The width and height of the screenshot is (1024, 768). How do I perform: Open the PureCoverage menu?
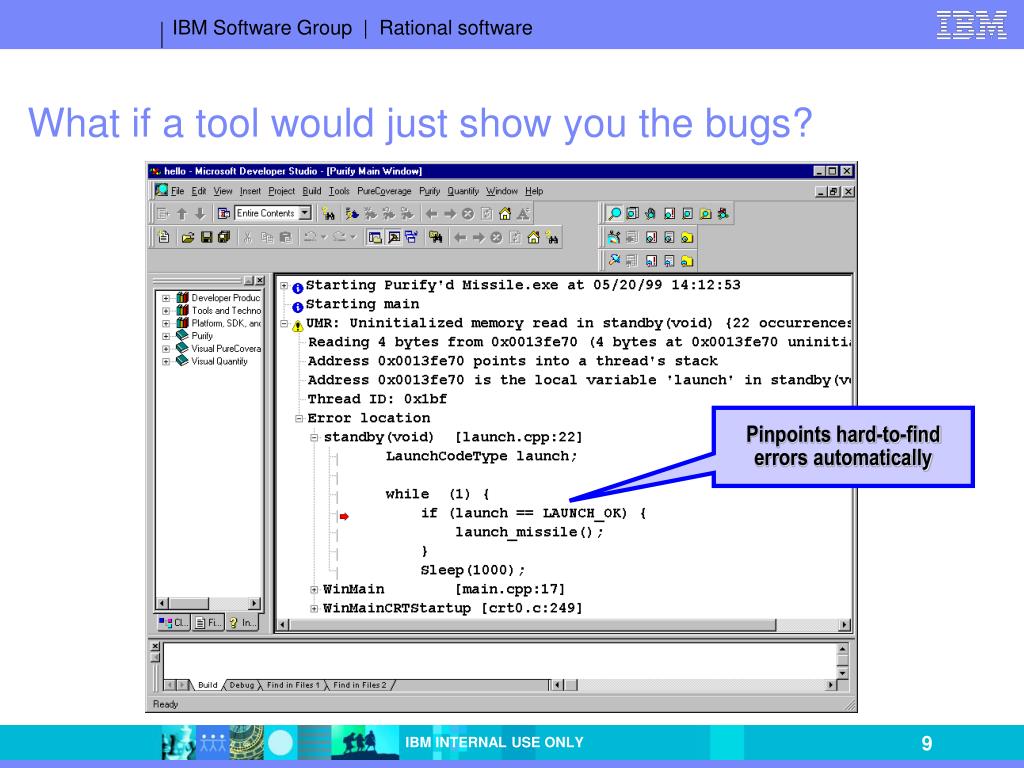point(384,191)
